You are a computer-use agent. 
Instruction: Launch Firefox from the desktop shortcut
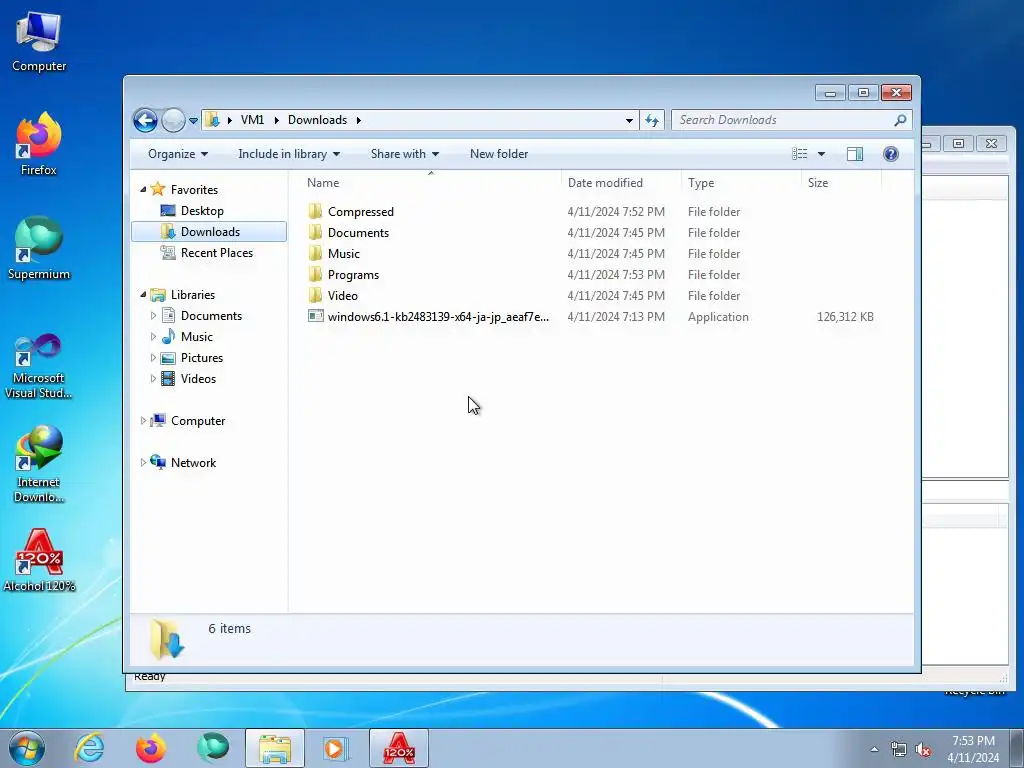click(x=39, y=144)
